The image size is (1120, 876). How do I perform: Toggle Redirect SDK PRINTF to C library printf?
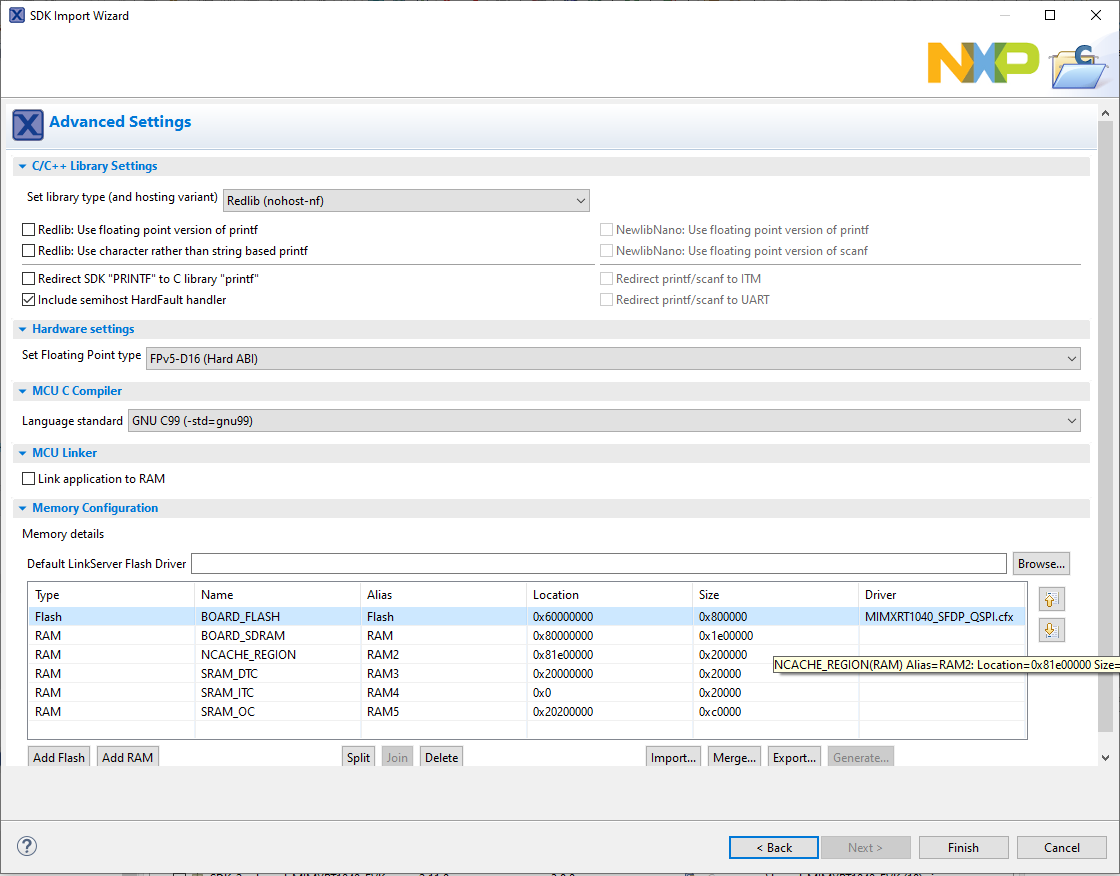[x=29, y=279]
